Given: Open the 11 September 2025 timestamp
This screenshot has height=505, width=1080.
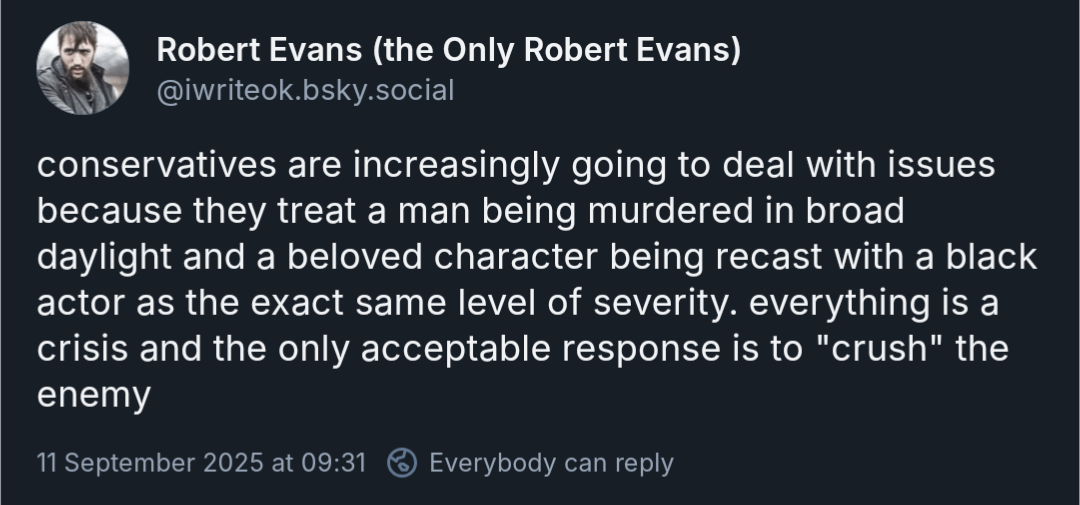Looking at the screenshot, I should 201,463.
